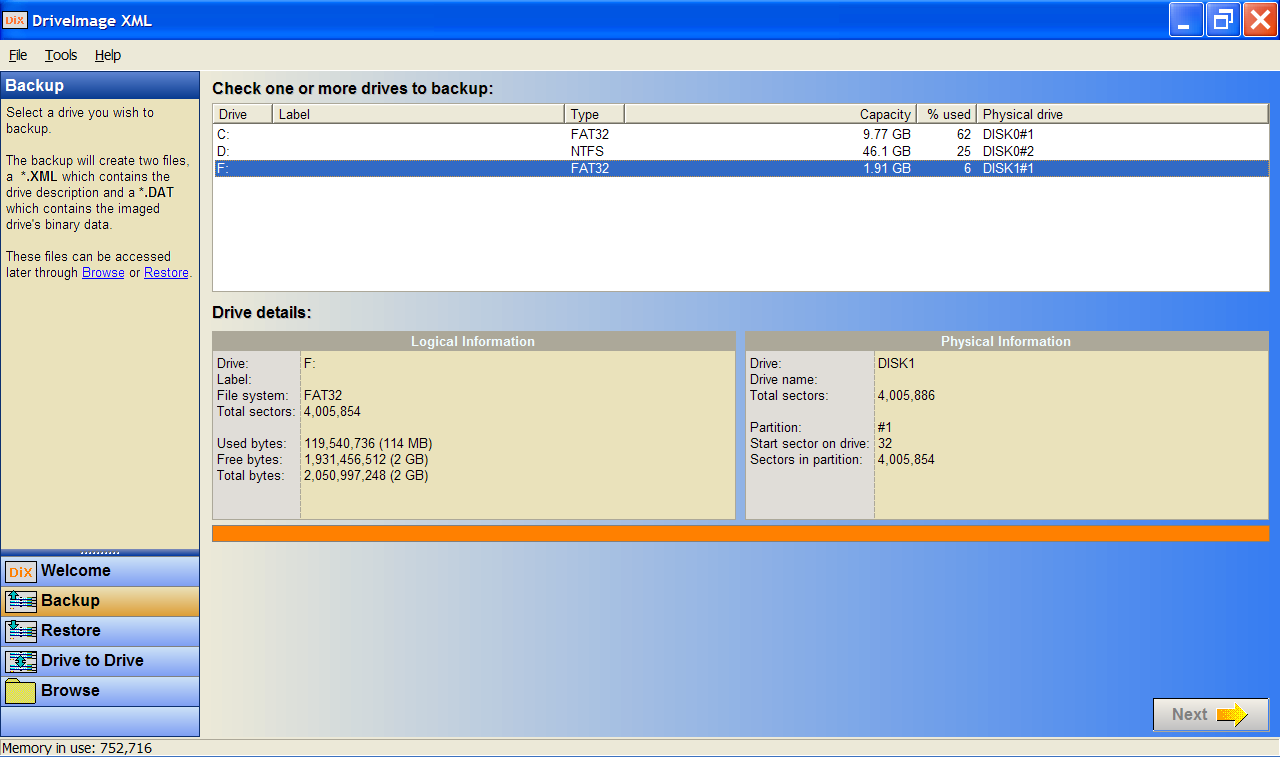This screenshot has width=1280, height=757.
Task: Click the DiX logo in title bar
Action: tap(15, 20)
